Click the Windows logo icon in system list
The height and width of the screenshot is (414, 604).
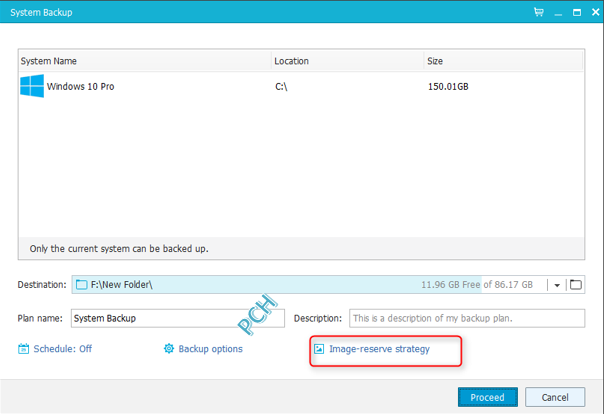(32, 86)
